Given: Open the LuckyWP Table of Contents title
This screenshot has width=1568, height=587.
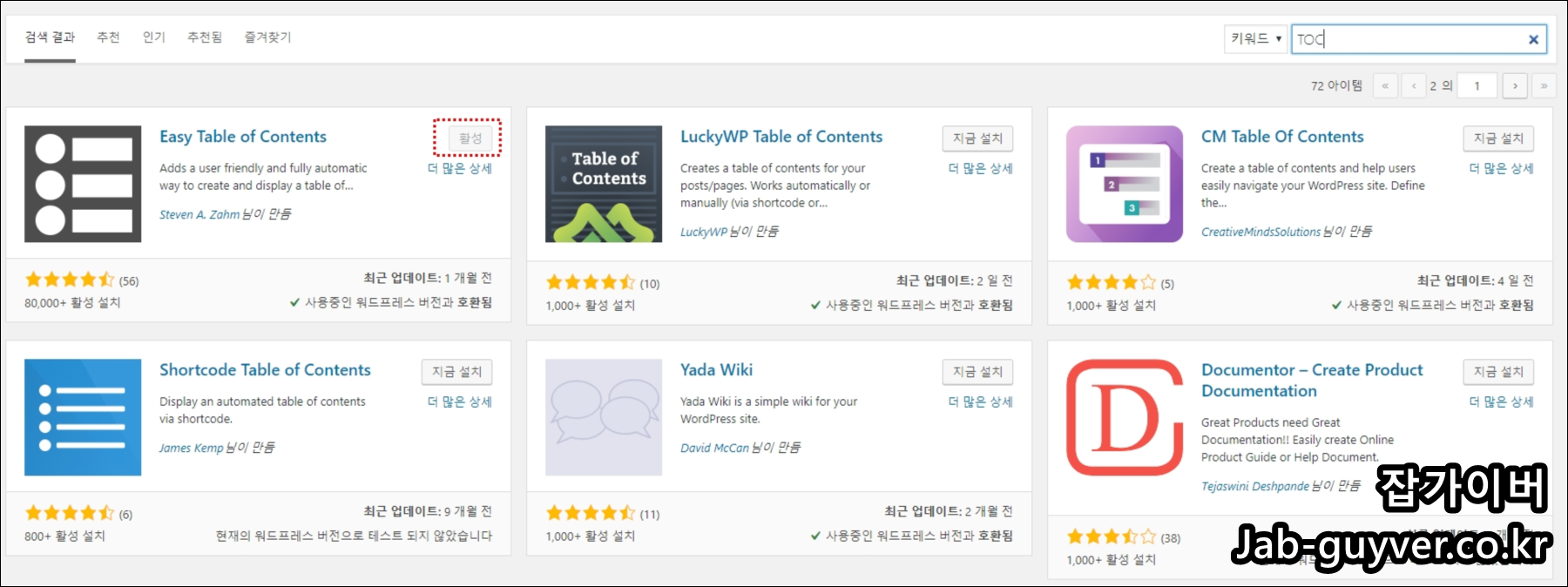Looking at the screenshot, I should (x=781, y=137).
